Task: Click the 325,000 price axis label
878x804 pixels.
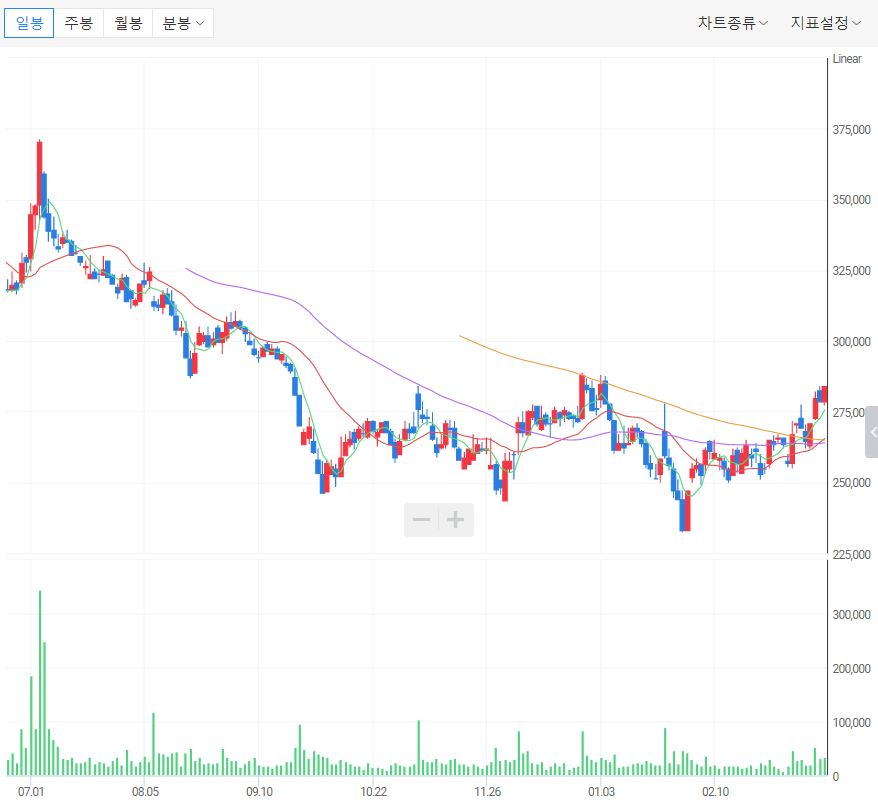Action: pyautogui.click(x=851, y=271)
